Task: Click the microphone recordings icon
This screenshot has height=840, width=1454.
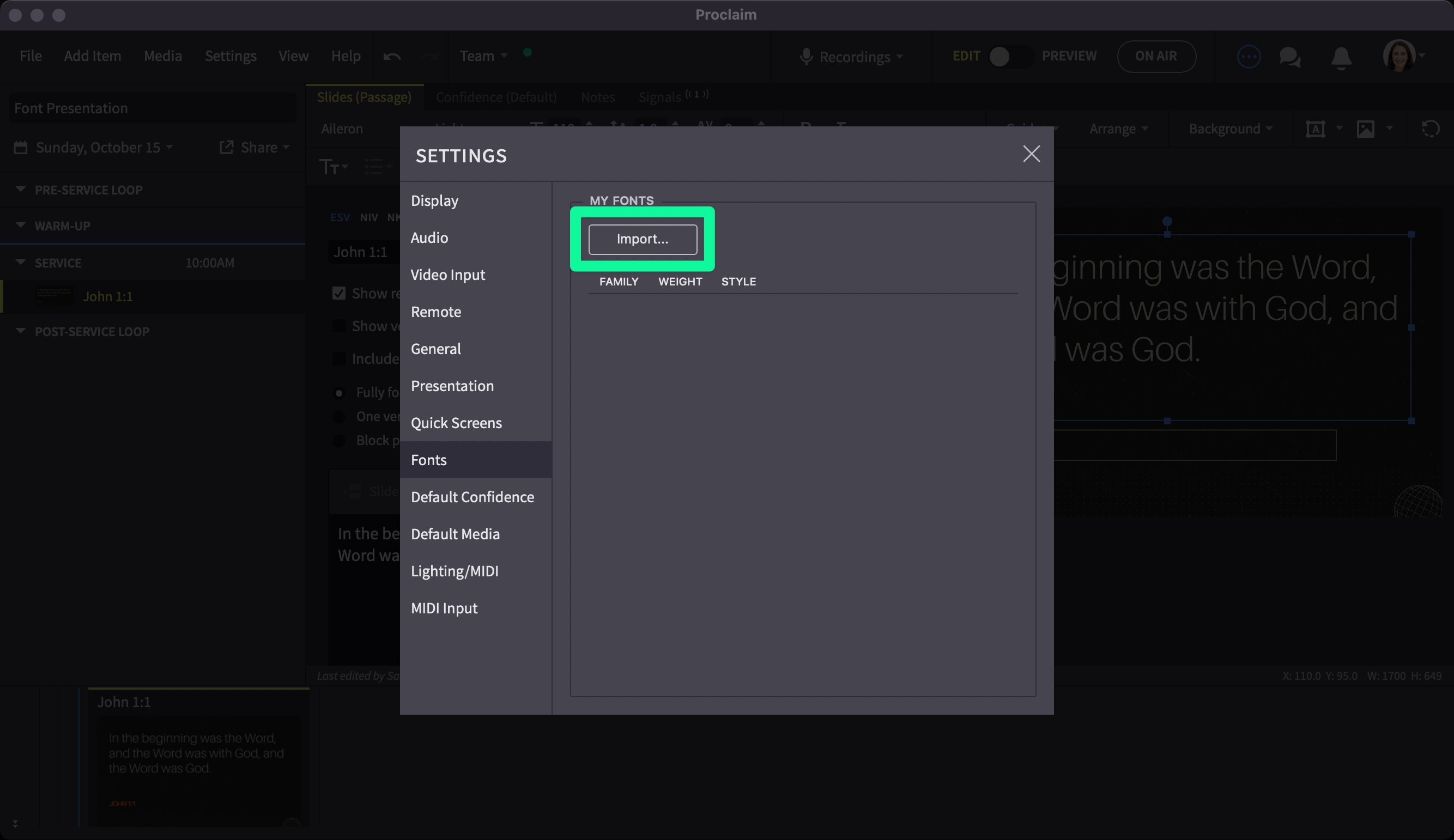Action: coord(806,57)
